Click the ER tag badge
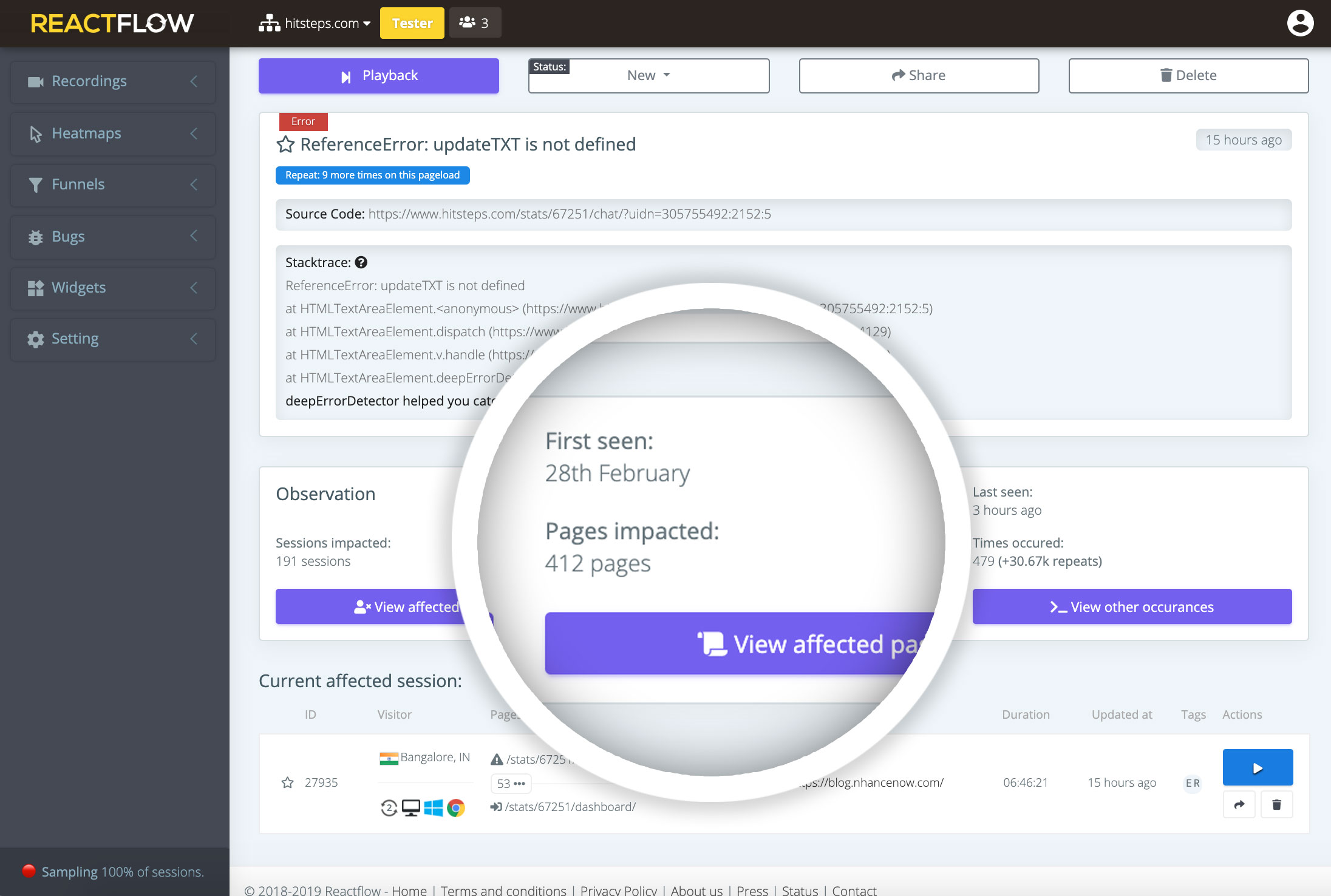The width and height of the screenshot is (1331, 896). coord(1193,783)
